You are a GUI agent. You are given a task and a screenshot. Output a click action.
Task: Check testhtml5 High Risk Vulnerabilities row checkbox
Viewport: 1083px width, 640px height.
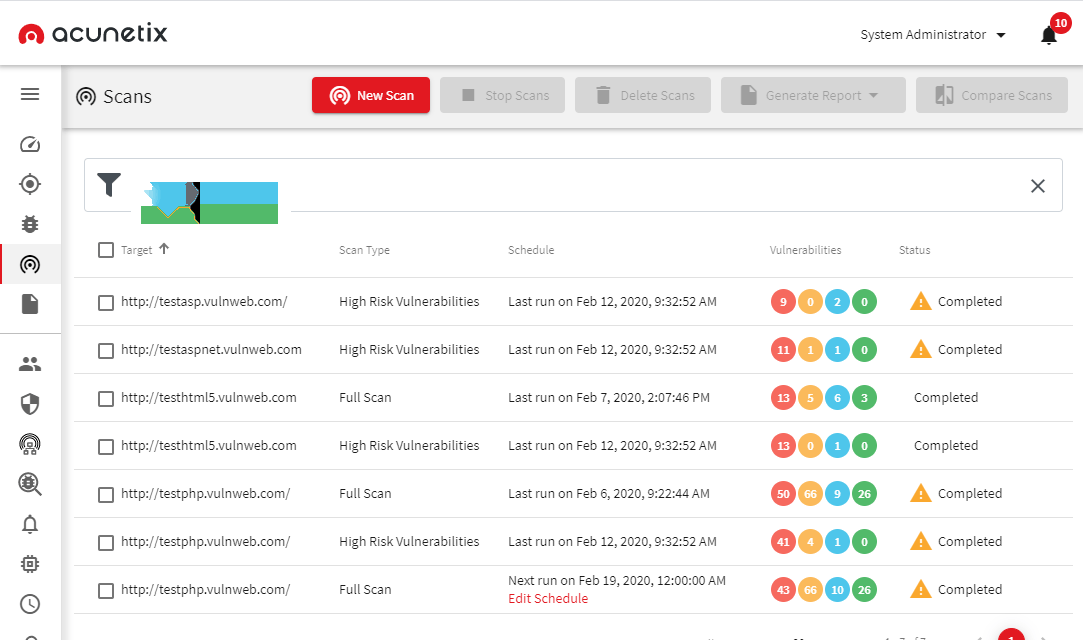pos(106,447)
